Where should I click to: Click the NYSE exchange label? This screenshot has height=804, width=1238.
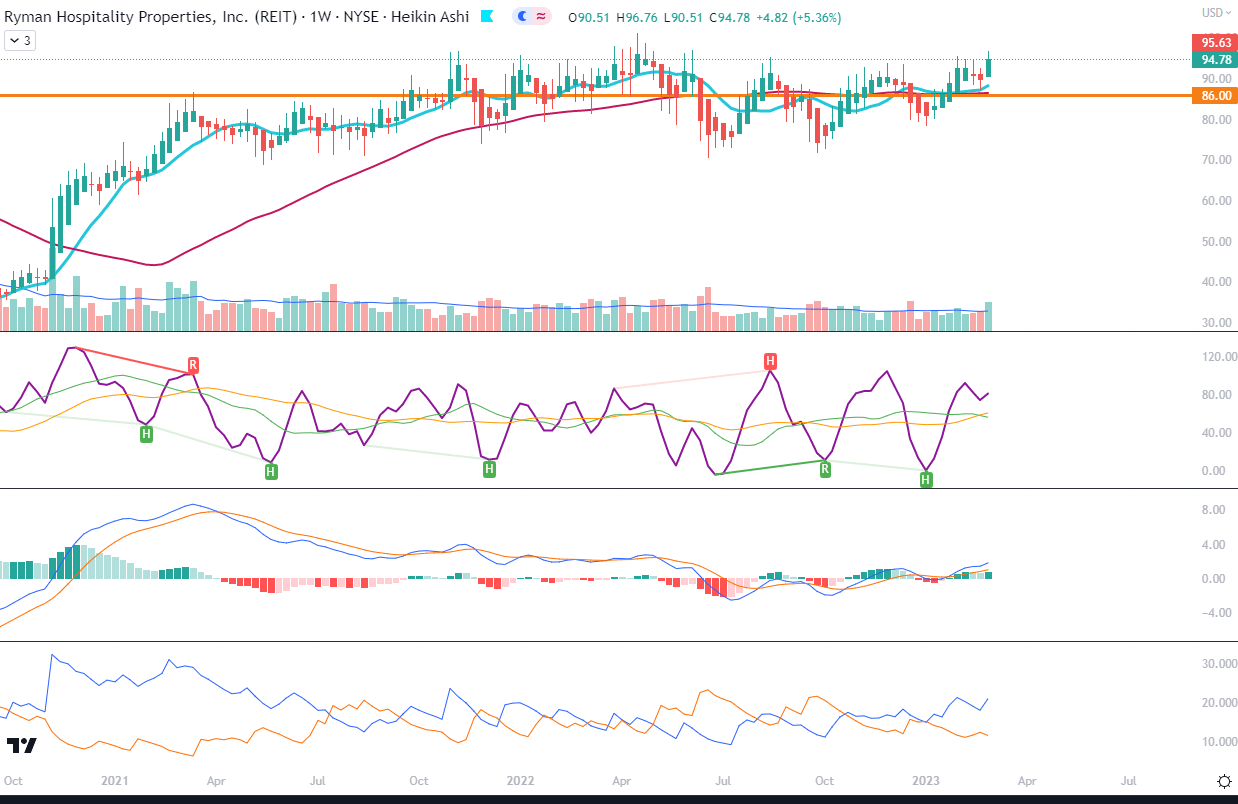359,17
